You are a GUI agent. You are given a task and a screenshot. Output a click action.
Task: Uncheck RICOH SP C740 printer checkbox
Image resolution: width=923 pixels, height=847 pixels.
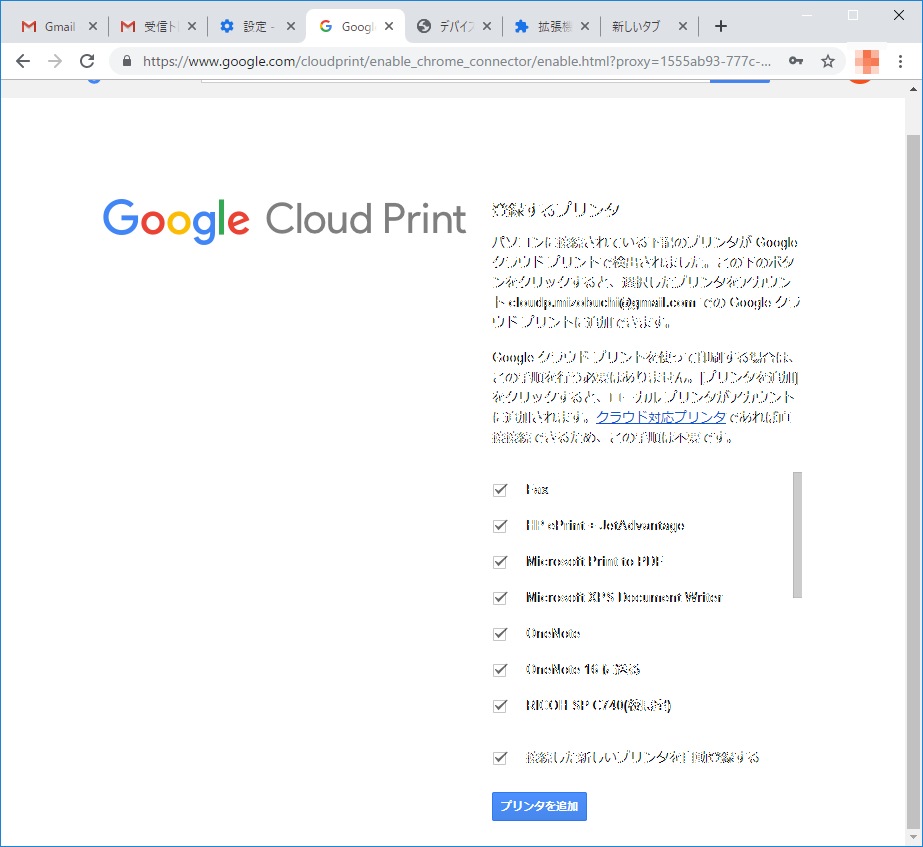click(500, 706)
